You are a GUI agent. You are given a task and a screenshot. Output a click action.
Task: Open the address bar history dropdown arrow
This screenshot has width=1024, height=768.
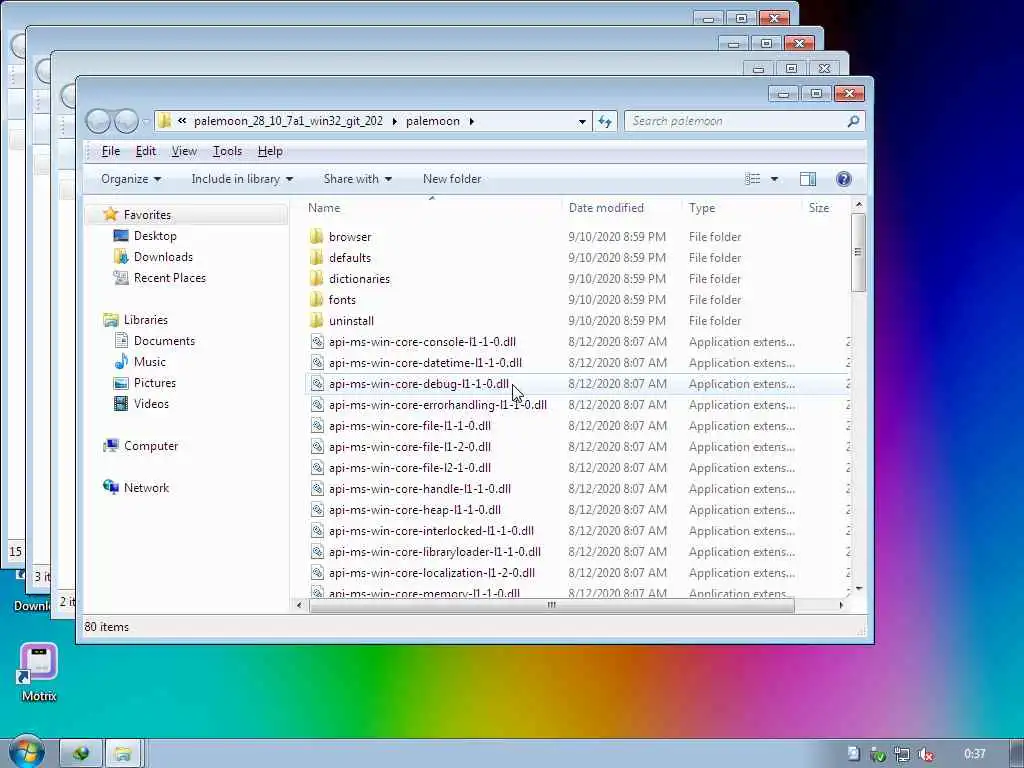tap(582, 121)
